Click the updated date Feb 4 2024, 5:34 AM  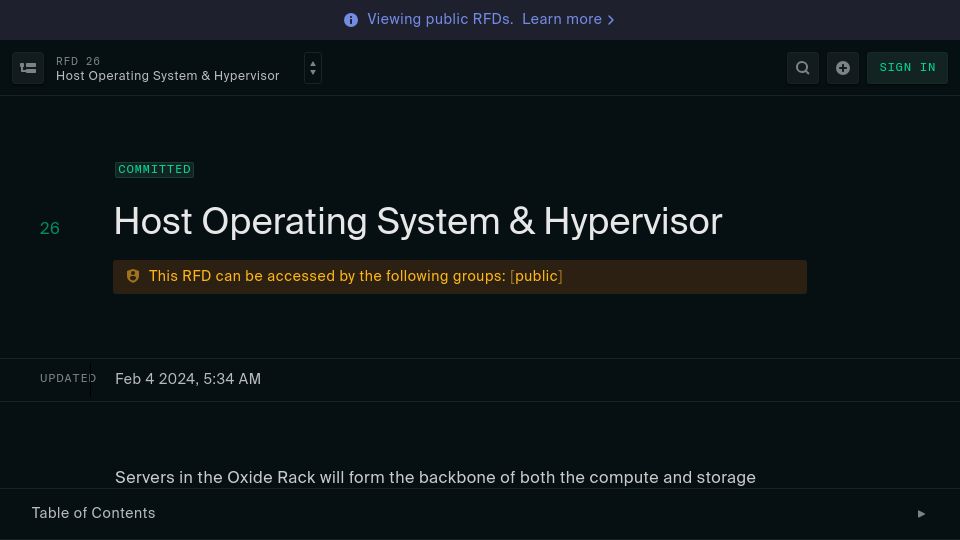188,379
